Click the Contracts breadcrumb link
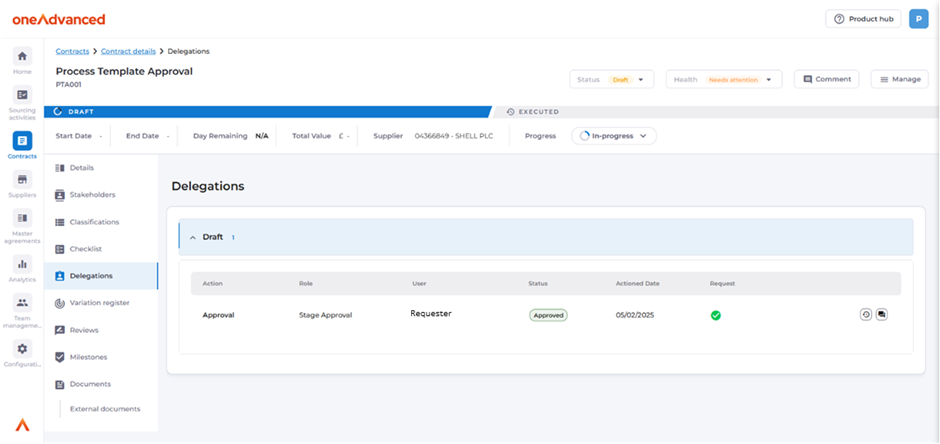Screen dimensions: 940x444 72,50
